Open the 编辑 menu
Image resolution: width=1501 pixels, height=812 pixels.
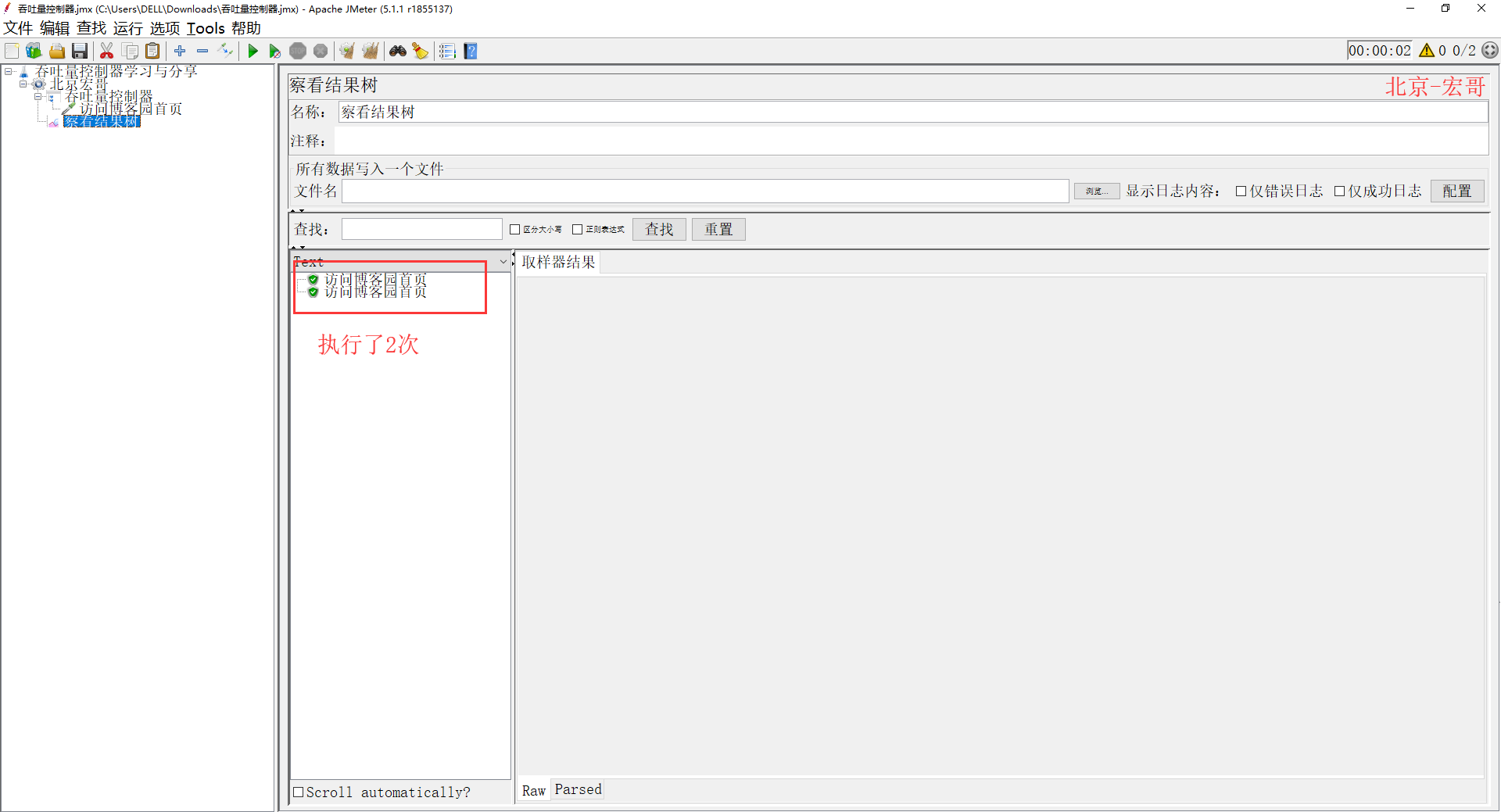point(55,28)
